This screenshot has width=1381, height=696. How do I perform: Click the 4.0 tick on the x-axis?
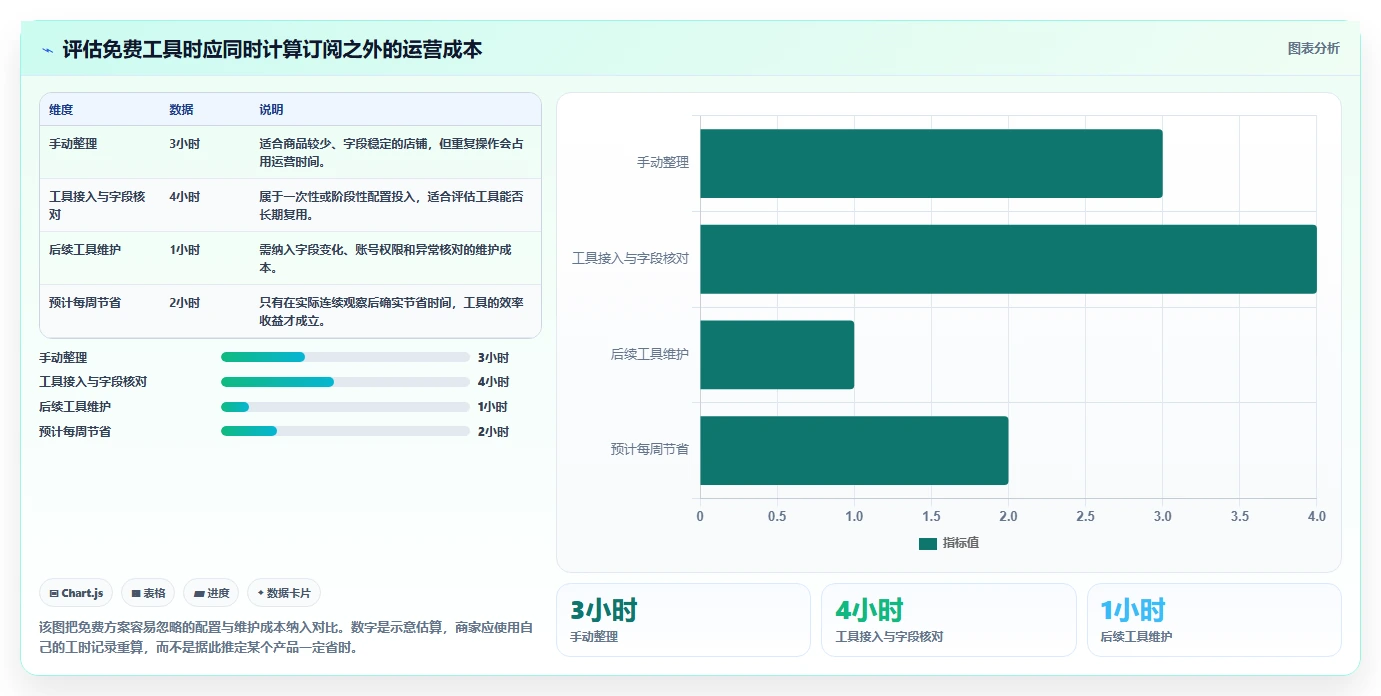1316,516
